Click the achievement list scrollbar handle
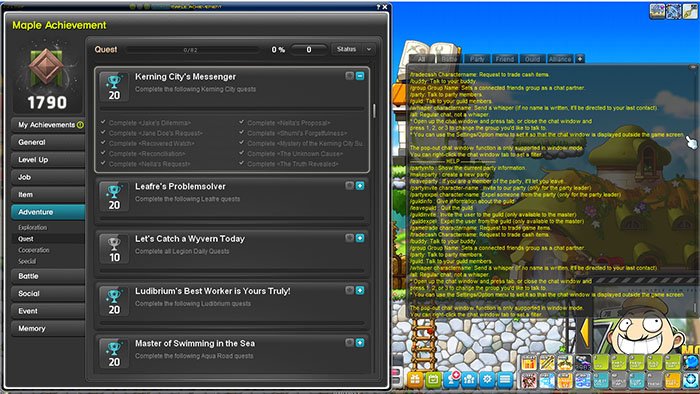700x394 pixels. [374, 111]
